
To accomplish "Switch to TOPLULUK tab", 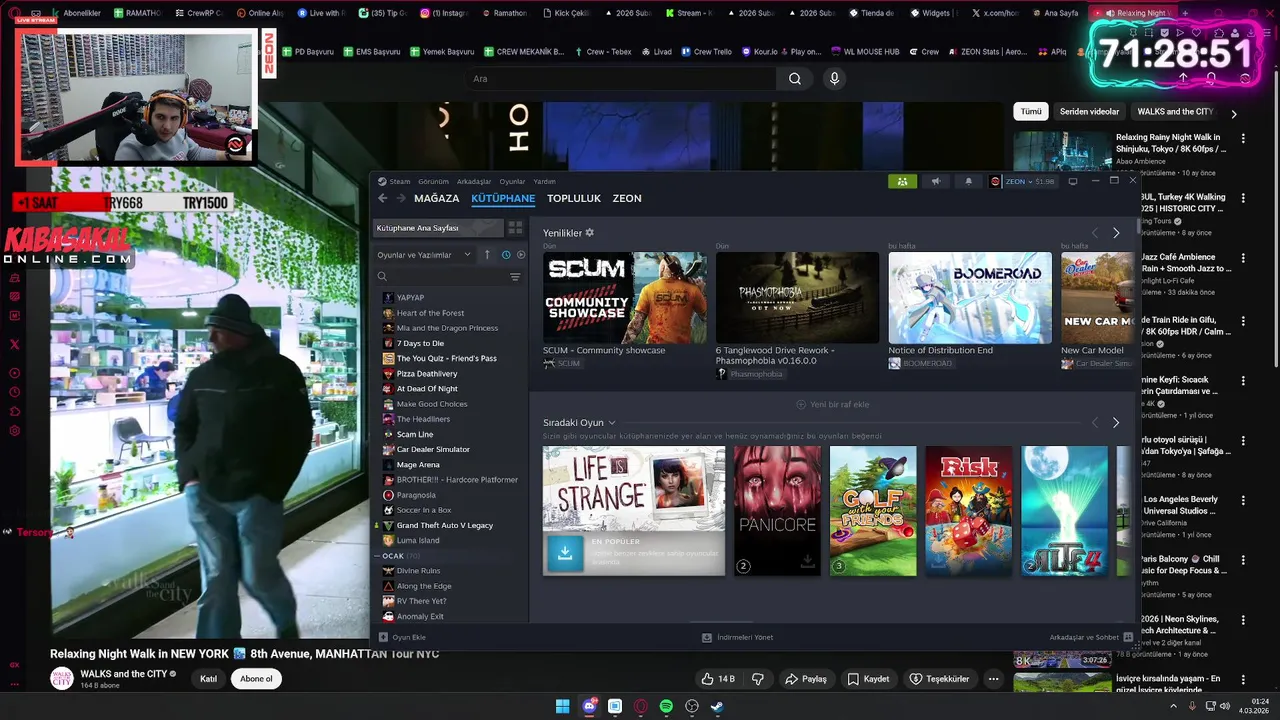I will point(574,198).
